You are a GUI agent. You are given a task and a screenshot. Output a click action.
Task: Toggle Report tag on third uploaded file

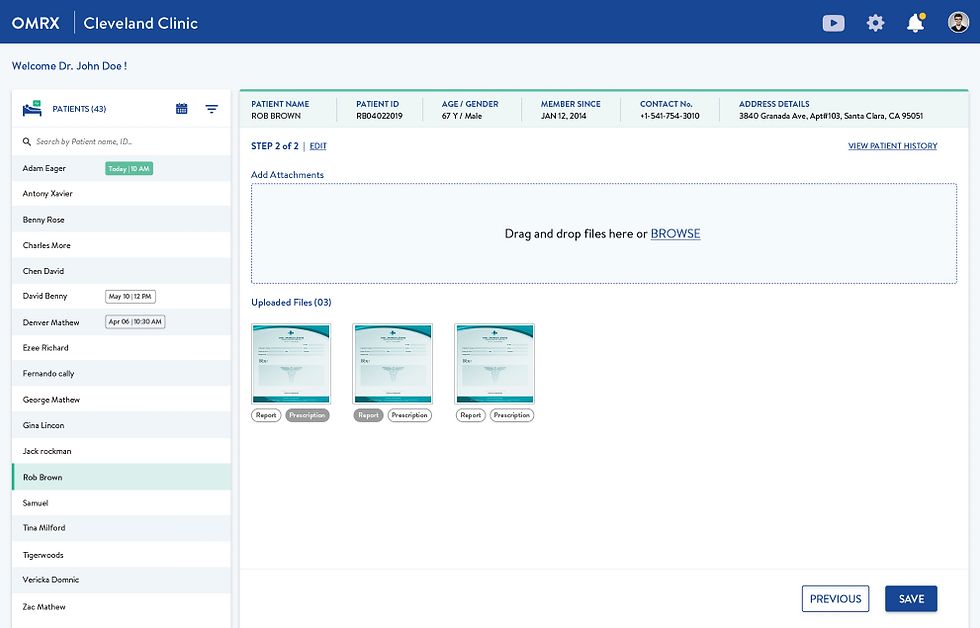471,415
